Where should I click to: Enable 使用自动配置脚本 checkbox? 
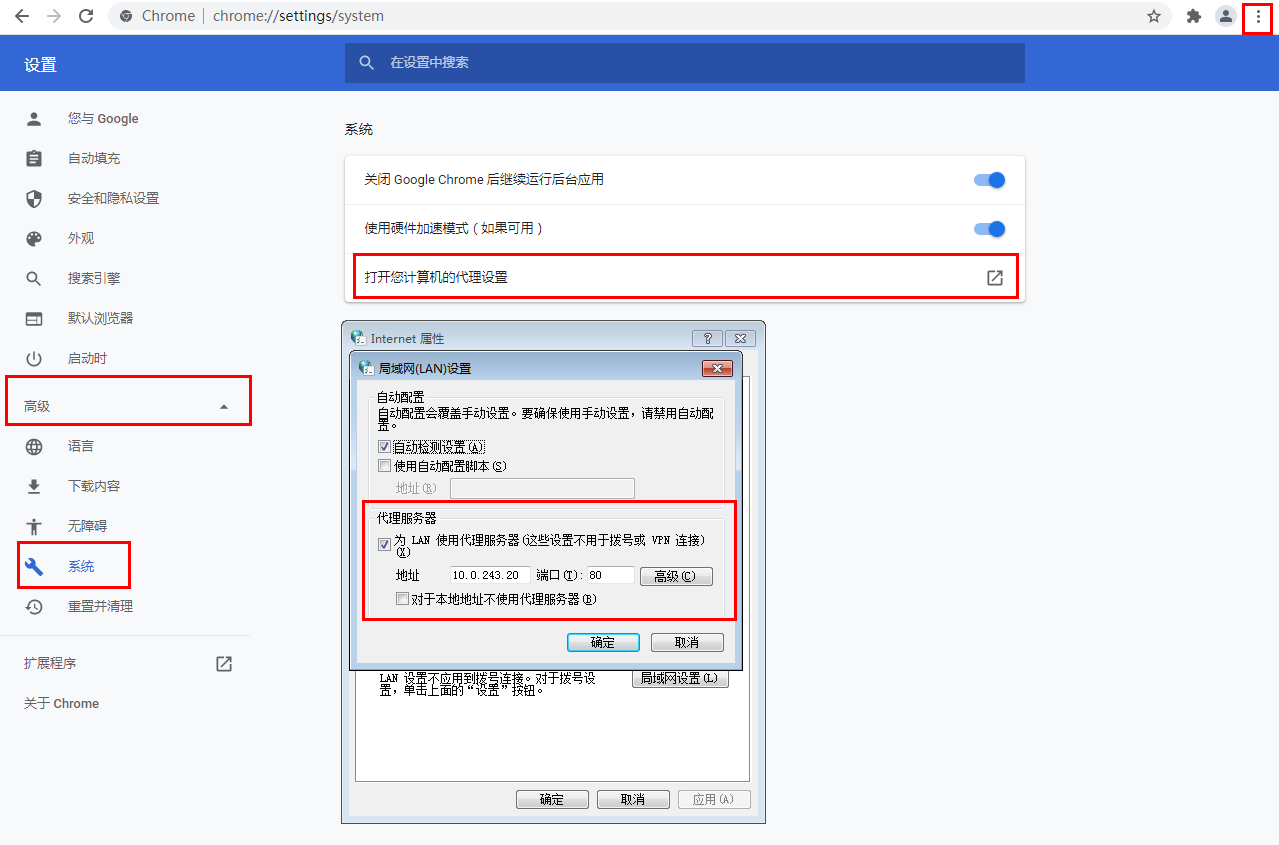384,466
